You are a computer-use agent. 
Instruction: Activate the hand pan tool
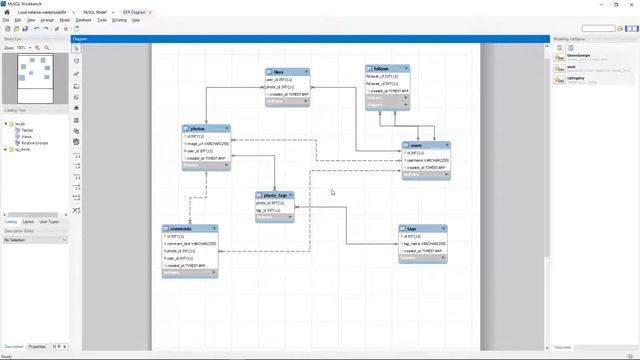76,61
